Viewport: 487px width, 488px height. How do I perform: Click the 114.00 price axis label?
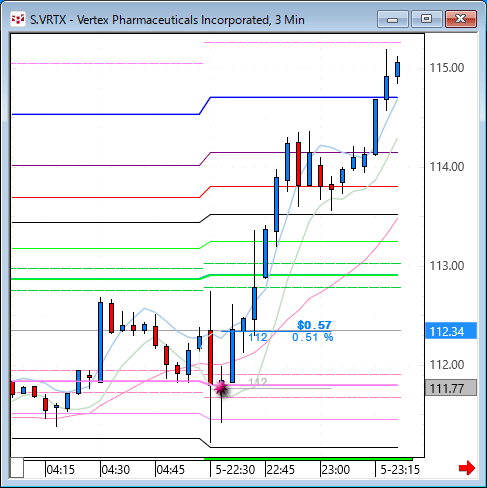447,167
